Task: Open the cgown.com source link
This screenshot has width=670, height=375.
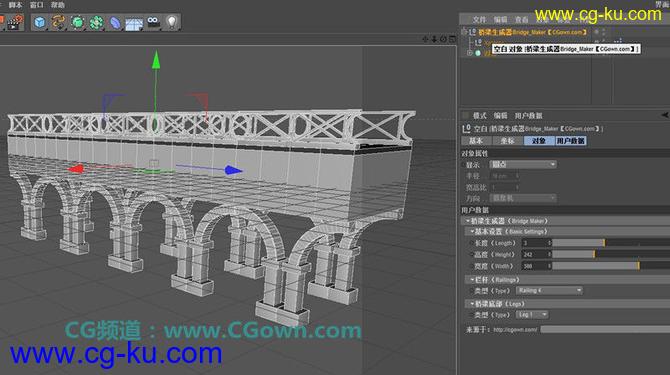Action: 515,329
